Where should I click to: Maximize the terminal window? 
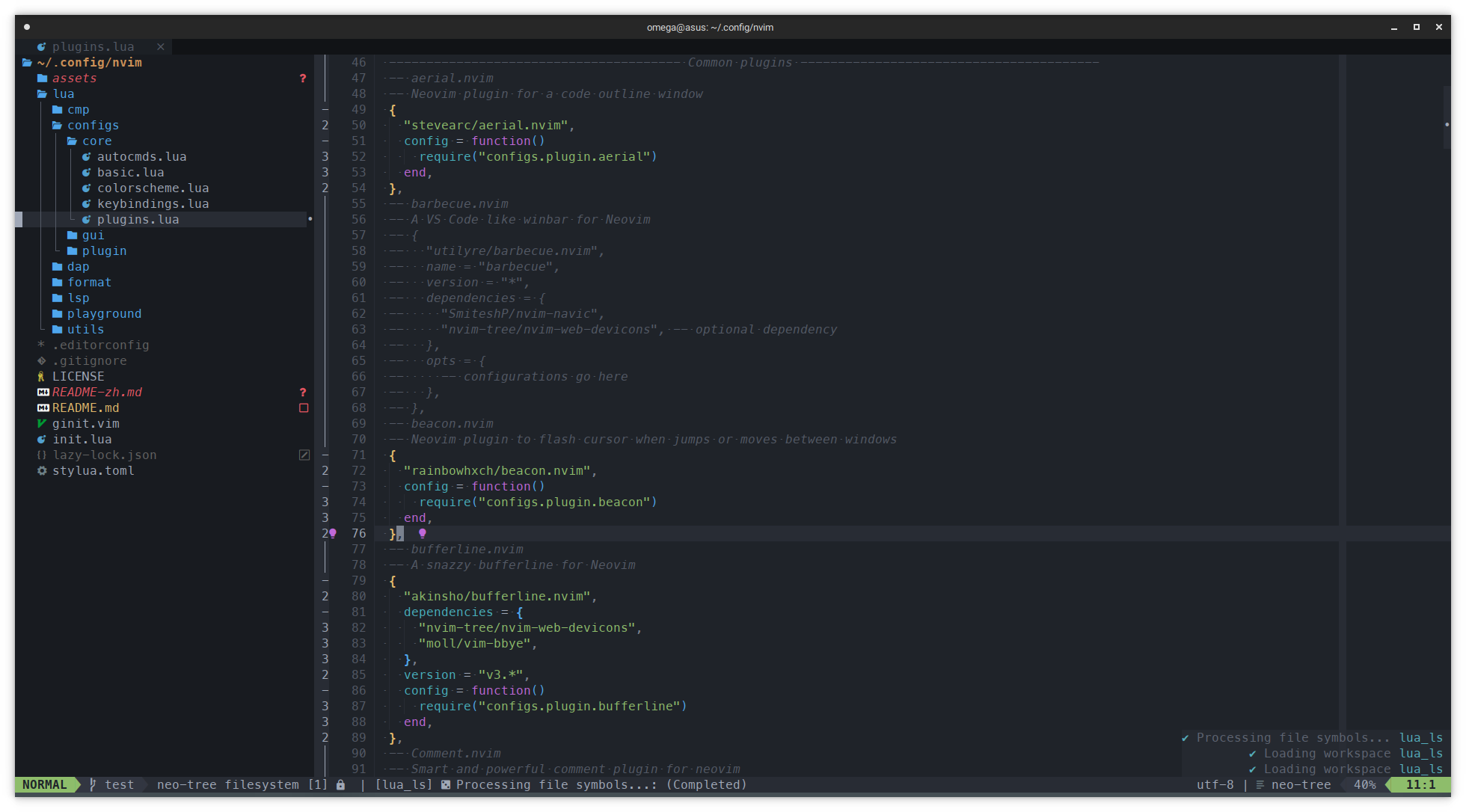pos(1416,27)
